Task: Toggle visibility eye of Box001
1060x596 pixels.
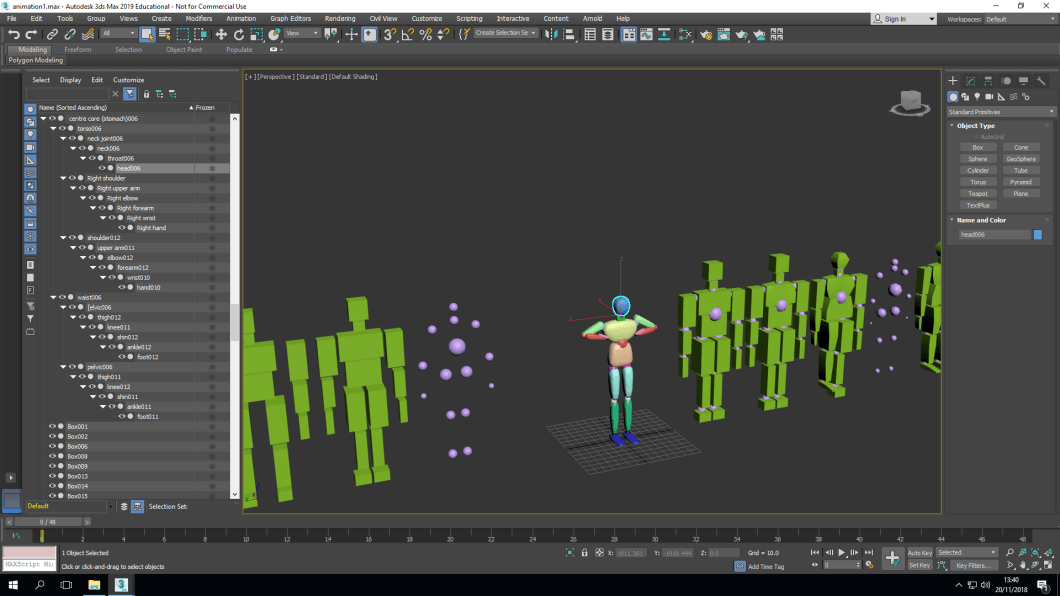Action: click(x=52, y=426)
